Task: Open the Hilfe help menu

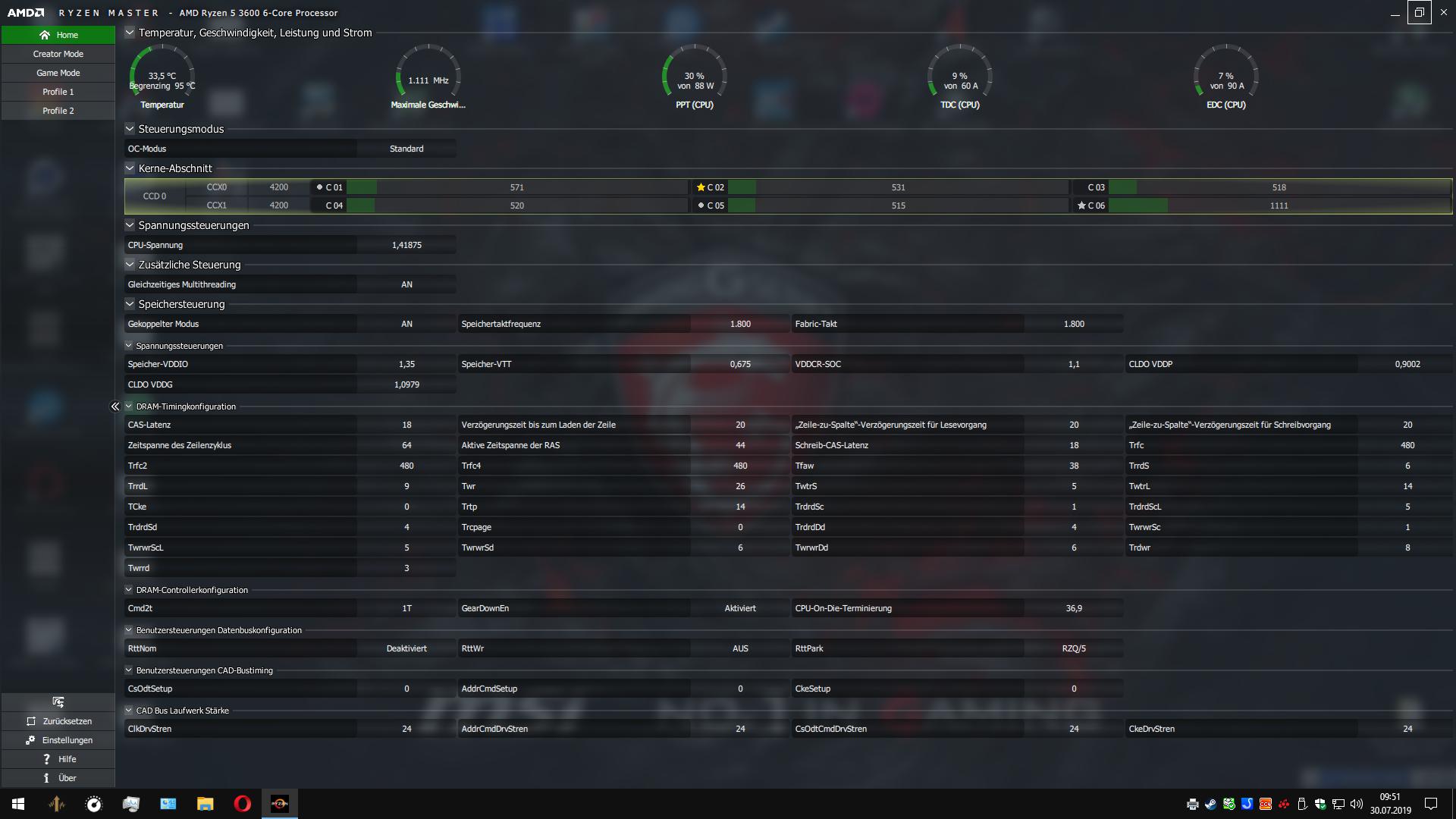Action: click(x=58, y=759)
